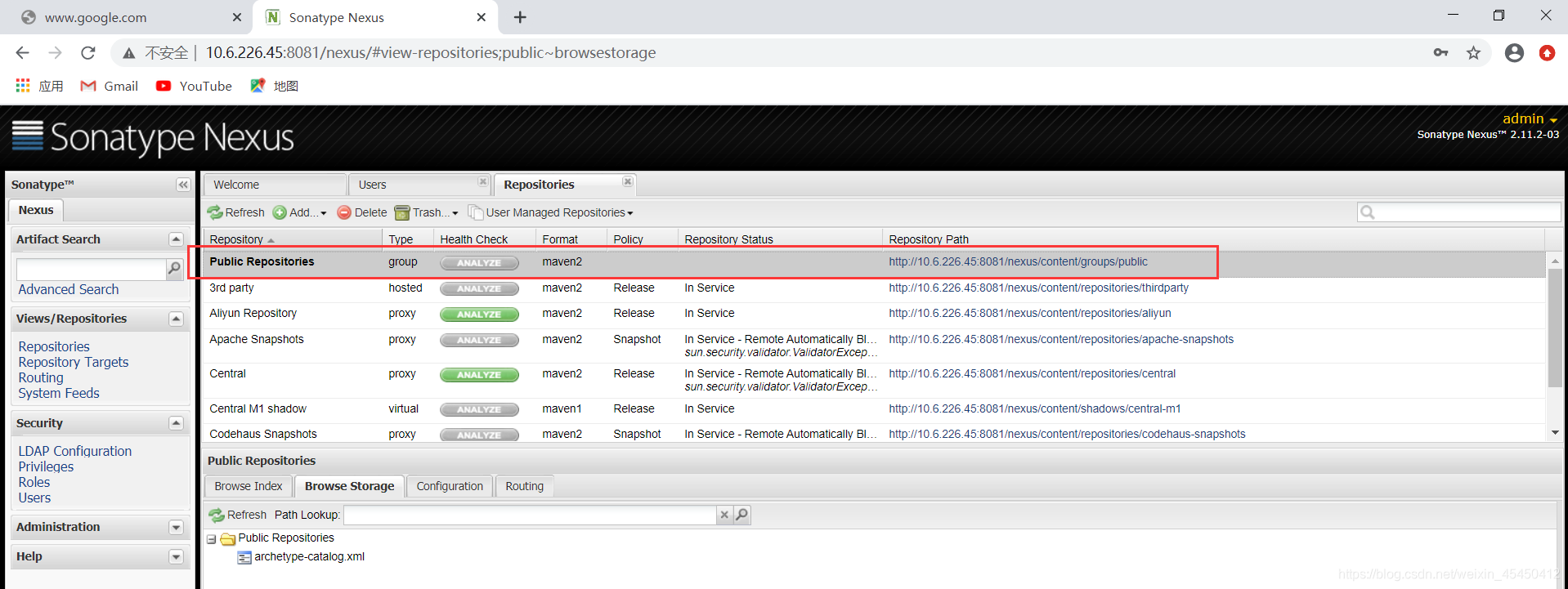Click Analyze for Aliyun Repository
1568x589 pixels.
479,315
